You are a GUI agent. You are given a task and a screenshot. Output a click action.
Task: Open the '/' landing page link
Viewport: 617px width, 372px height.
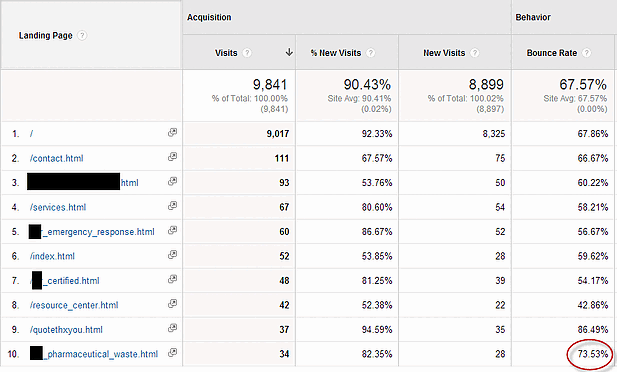pyautogui.click(x=31, y=134)
